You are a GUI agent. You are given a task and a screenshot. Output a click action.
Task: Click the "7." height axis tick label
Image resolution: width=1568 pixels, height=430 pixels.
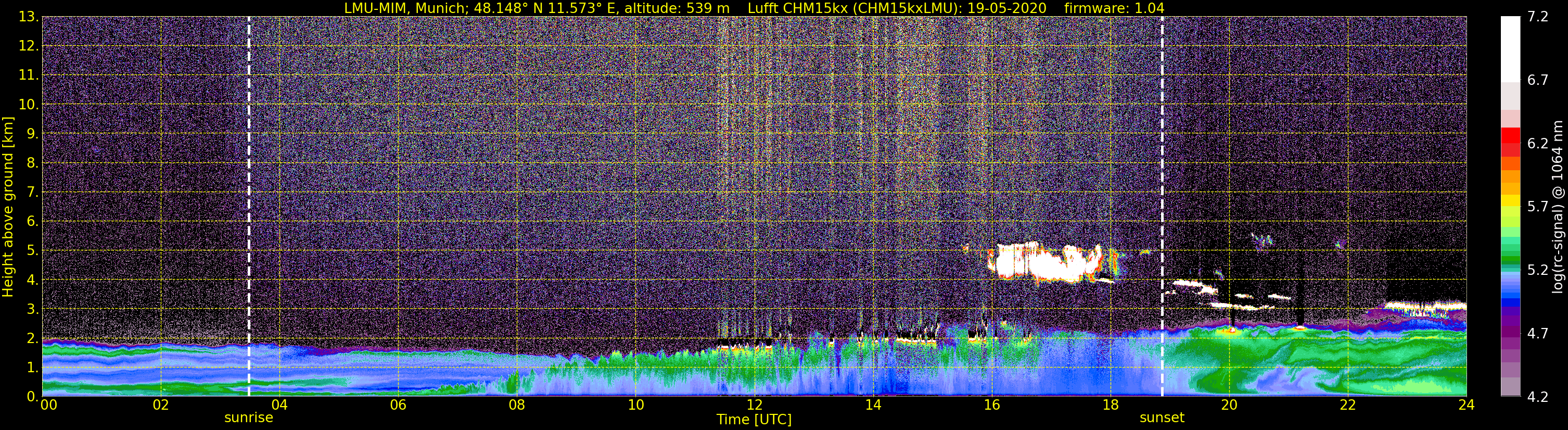pyautogui.click(x=33, y=192)
